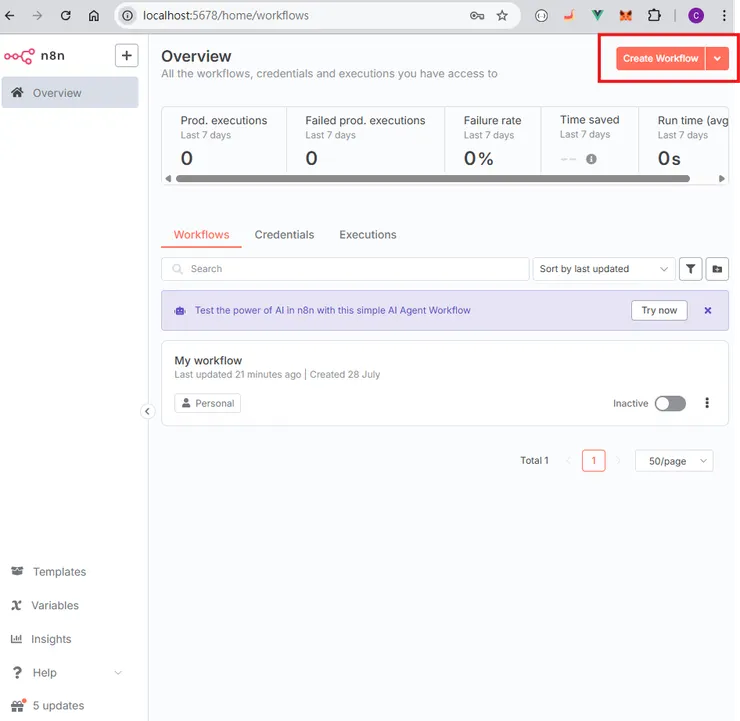Select the Workflows tab

[202, 235]
